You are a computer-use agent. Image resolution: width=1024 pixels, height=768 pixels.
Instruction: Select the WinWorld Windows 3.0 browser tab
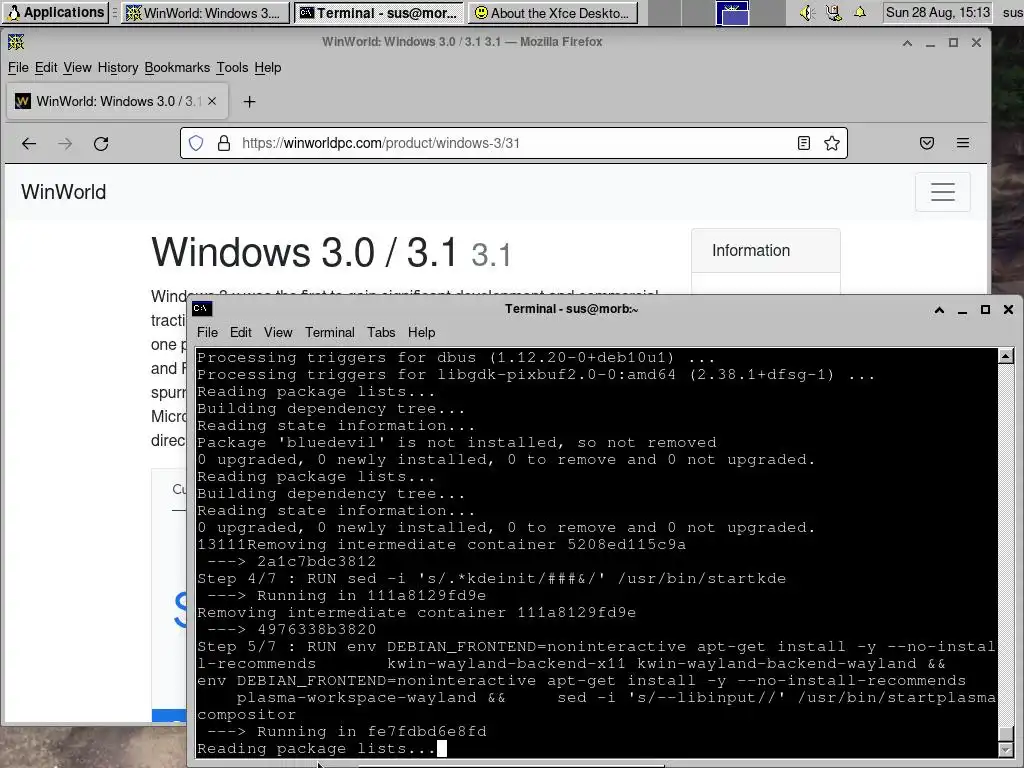click(118, 101)
